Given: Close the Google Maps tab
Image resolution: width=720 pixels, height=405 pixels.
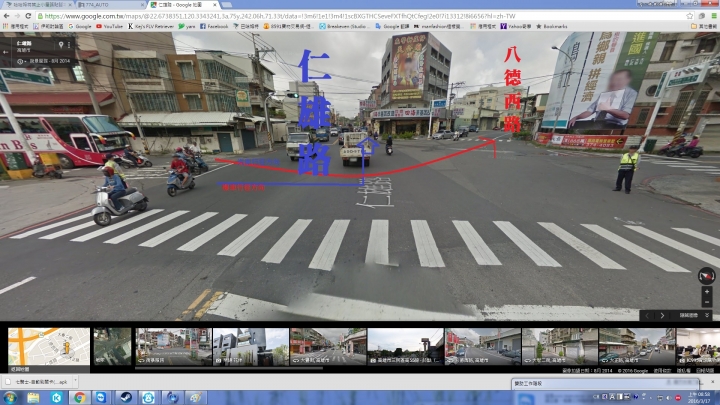Looking at the screenshot, I should click(x=214, y=5).
